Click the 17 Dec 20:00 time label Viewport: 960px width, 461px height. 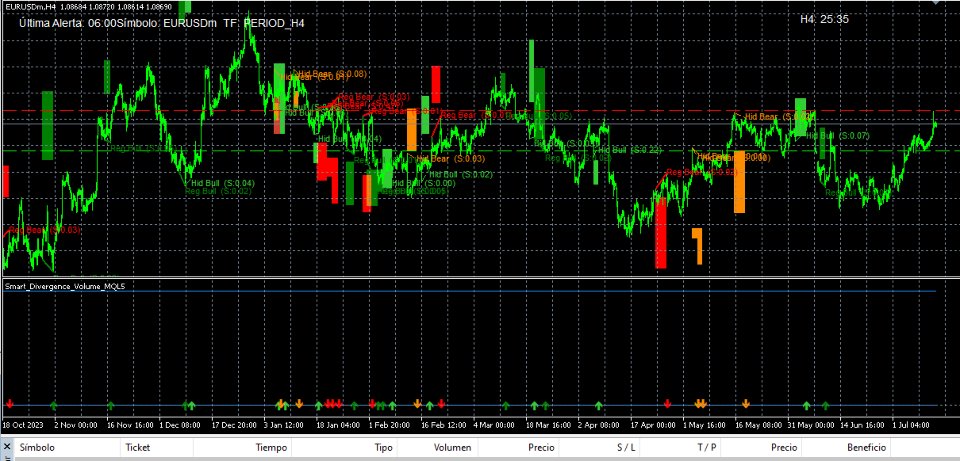pyautogui.click(x=234, y=424)
